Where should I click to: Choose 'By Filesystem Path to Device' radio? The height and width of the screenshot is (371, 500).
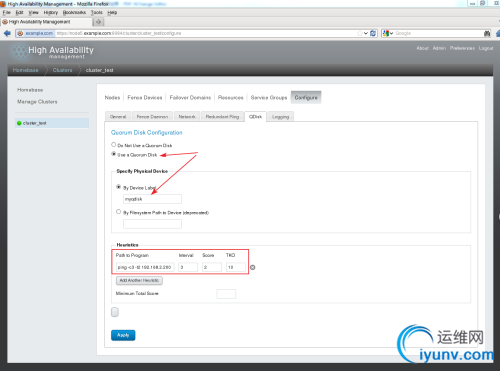pos(118,212)
